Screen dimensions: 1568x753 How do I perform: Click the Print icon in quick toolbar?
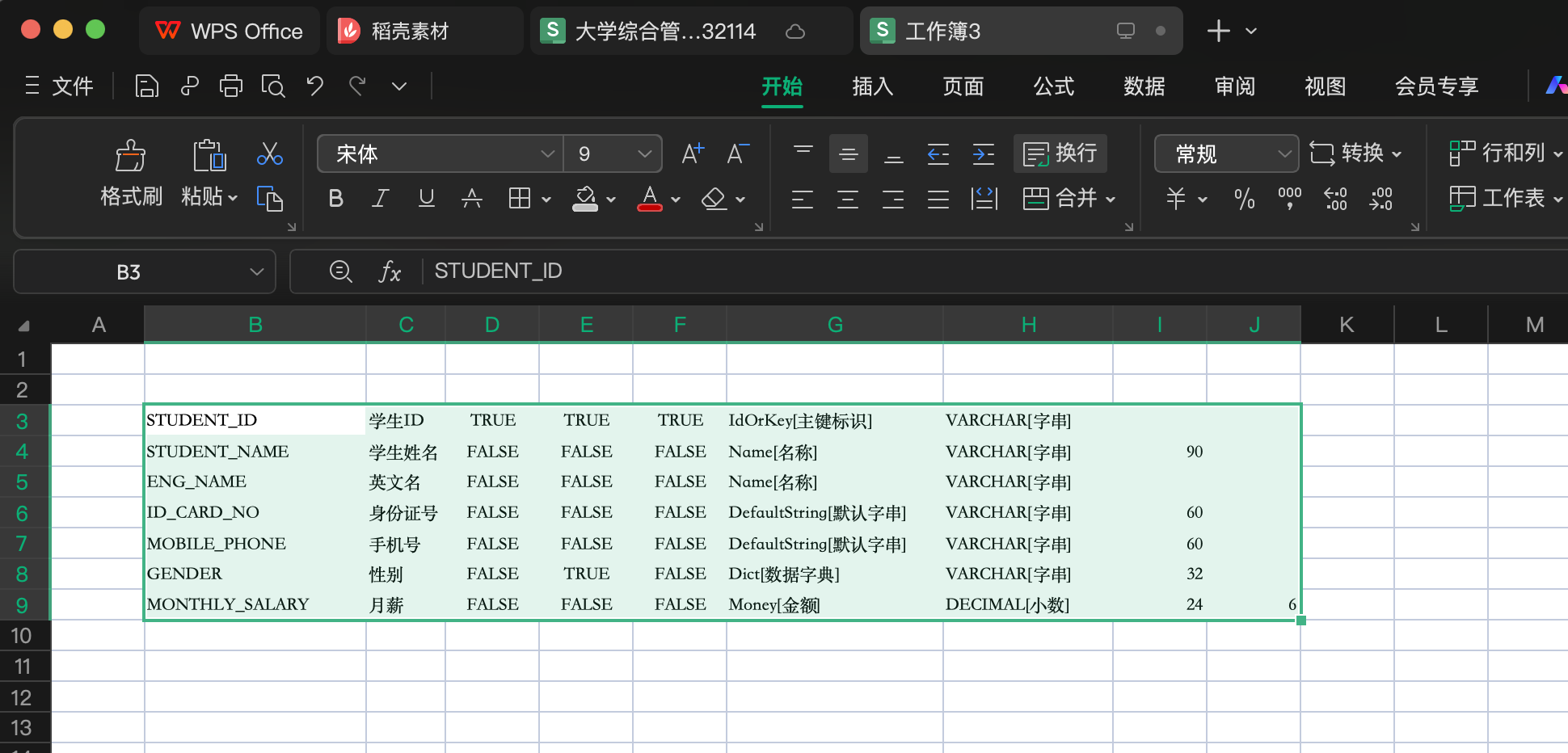[231, 86]
